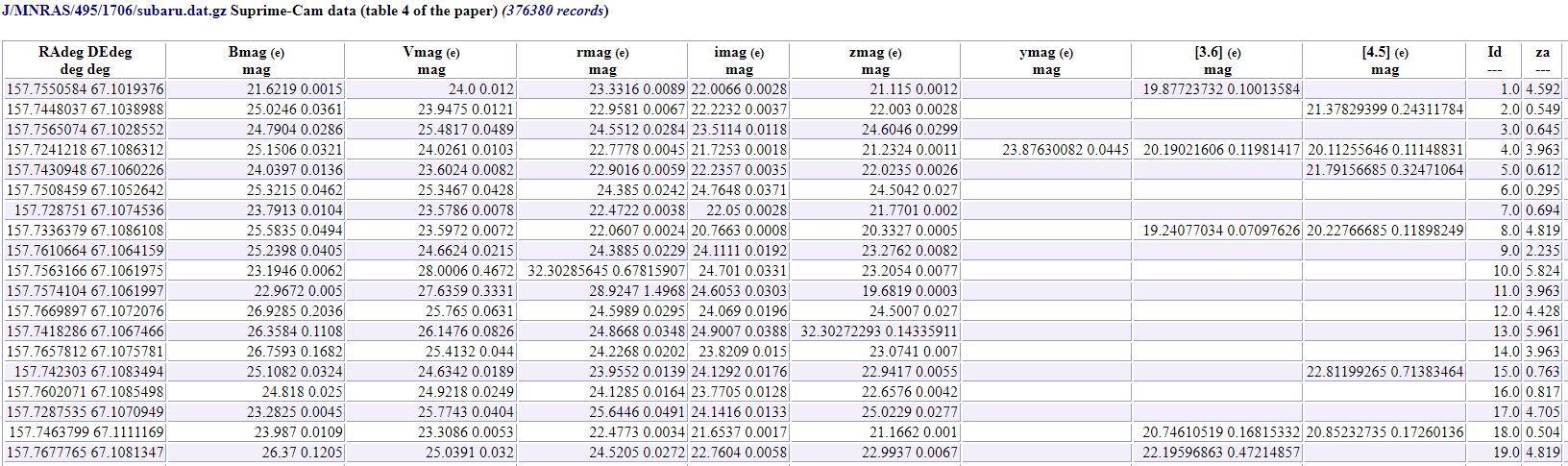Click [3.6] value 20.19021606 0.11981417

click(1221, 150)
